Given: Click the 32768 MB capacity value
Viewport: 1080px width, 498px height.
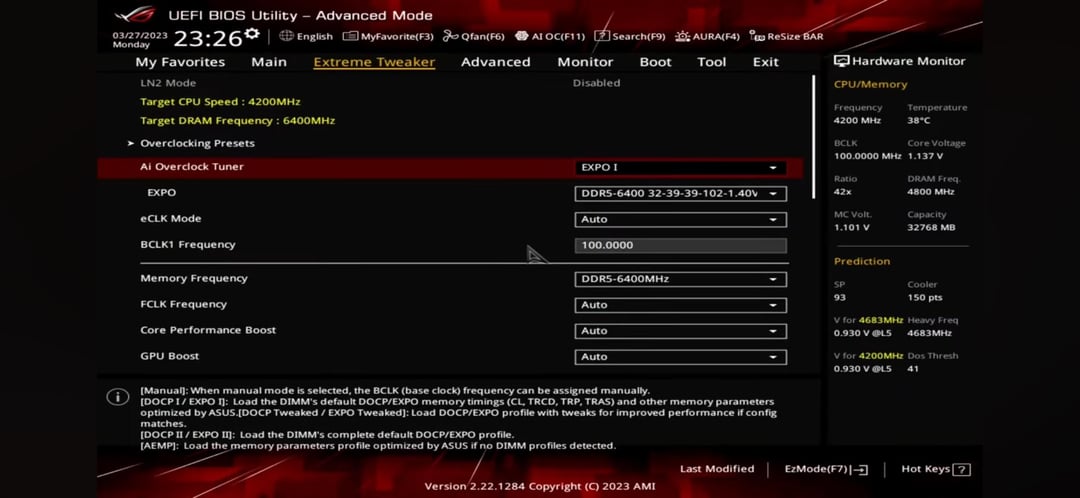Looking at the screenshot, I should [x=931, y=227].
